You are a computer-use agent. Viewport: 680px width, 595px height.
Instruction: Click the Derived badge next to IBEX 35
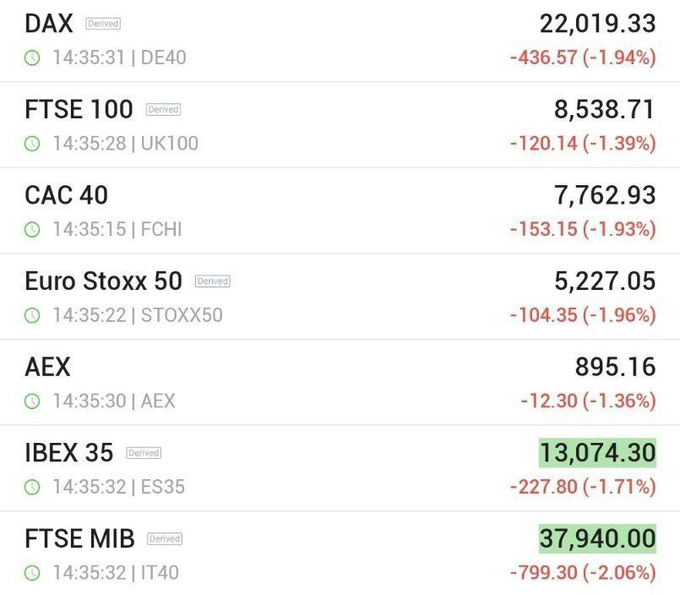pos(144,453)
